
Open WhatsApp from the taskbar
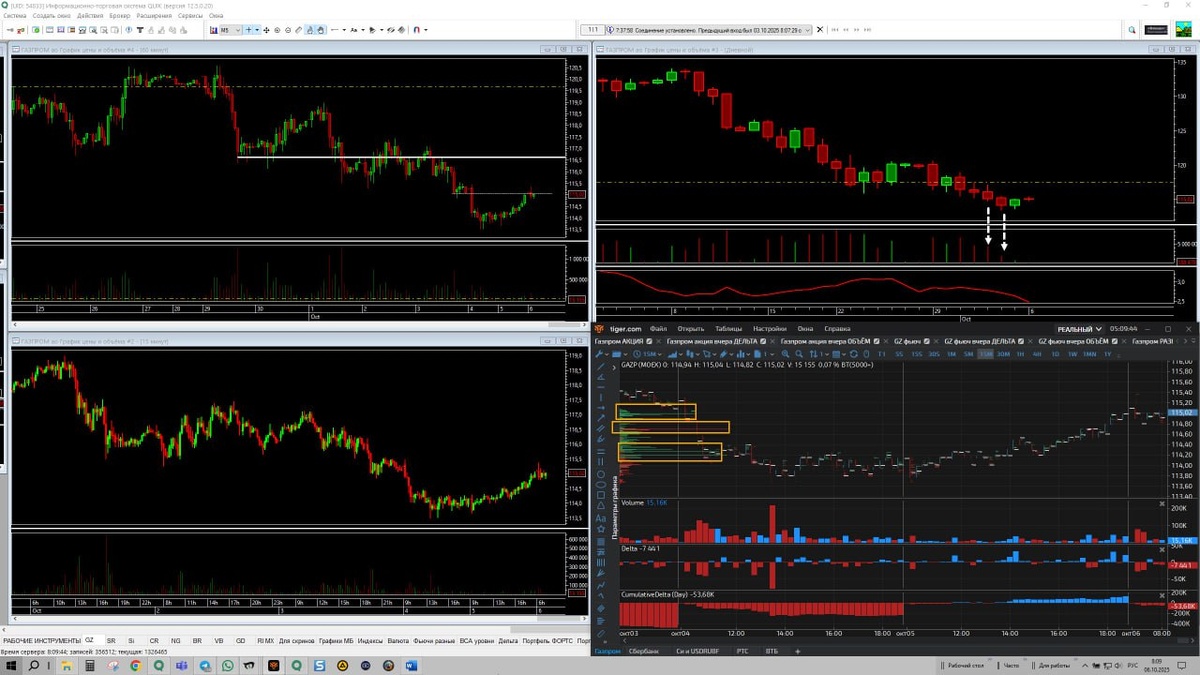227,666
